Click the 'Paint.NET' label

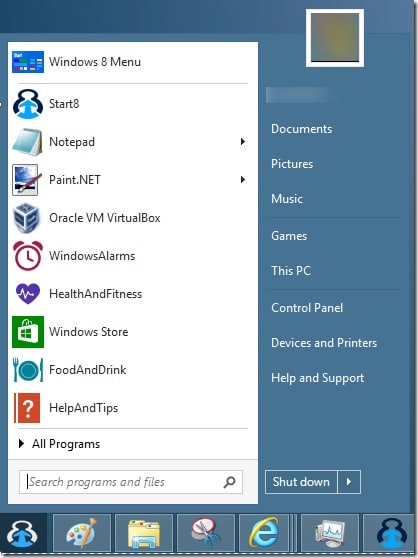tap(75, 180)
